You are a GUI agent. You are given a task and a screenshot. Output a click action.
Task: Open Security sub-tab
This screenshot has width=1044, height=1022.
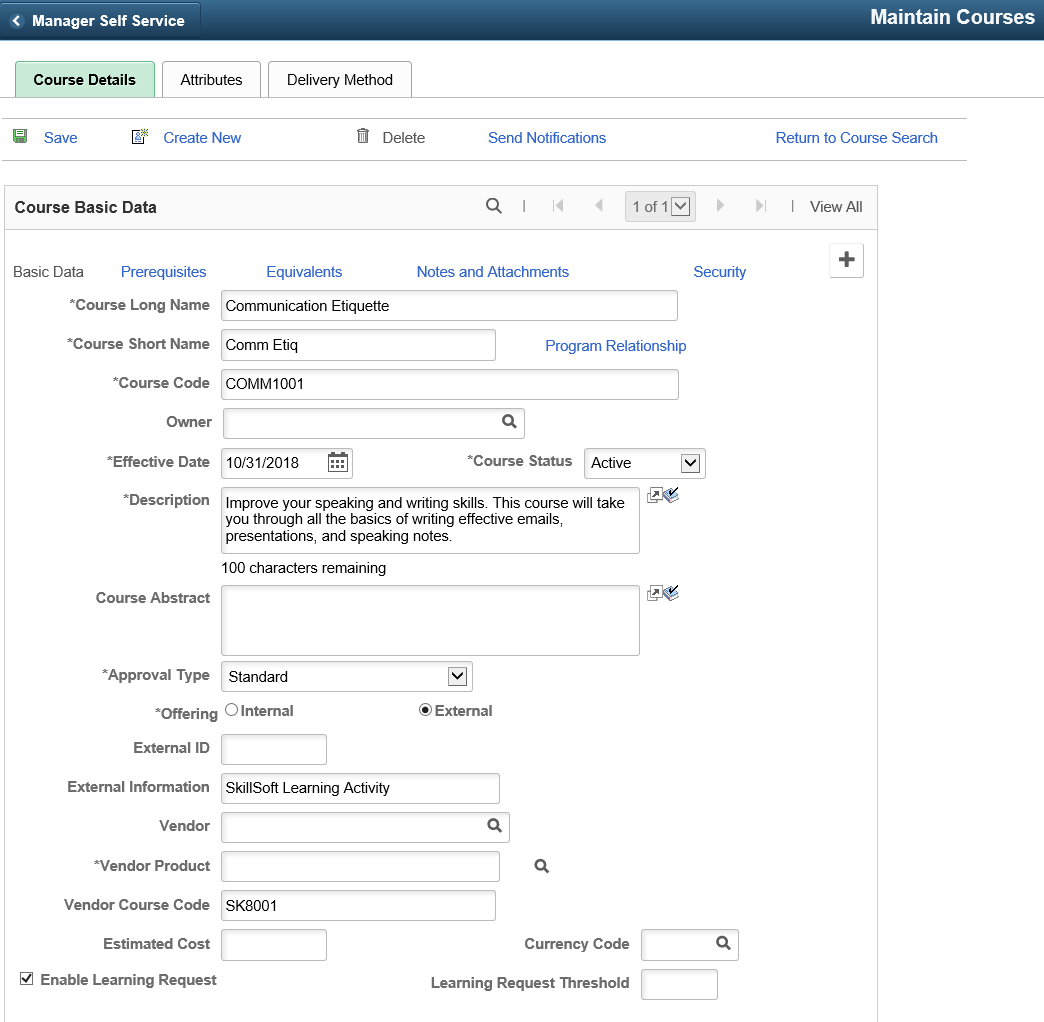720,272
